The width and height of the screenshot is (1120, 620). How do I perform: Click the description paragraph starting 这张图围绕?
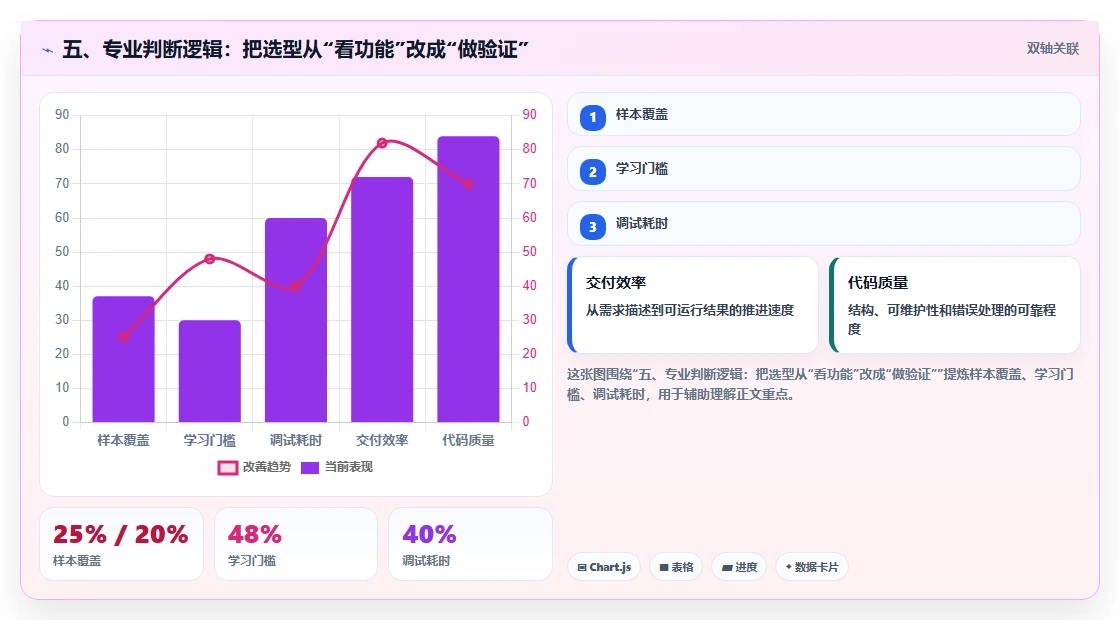[821, 384]
